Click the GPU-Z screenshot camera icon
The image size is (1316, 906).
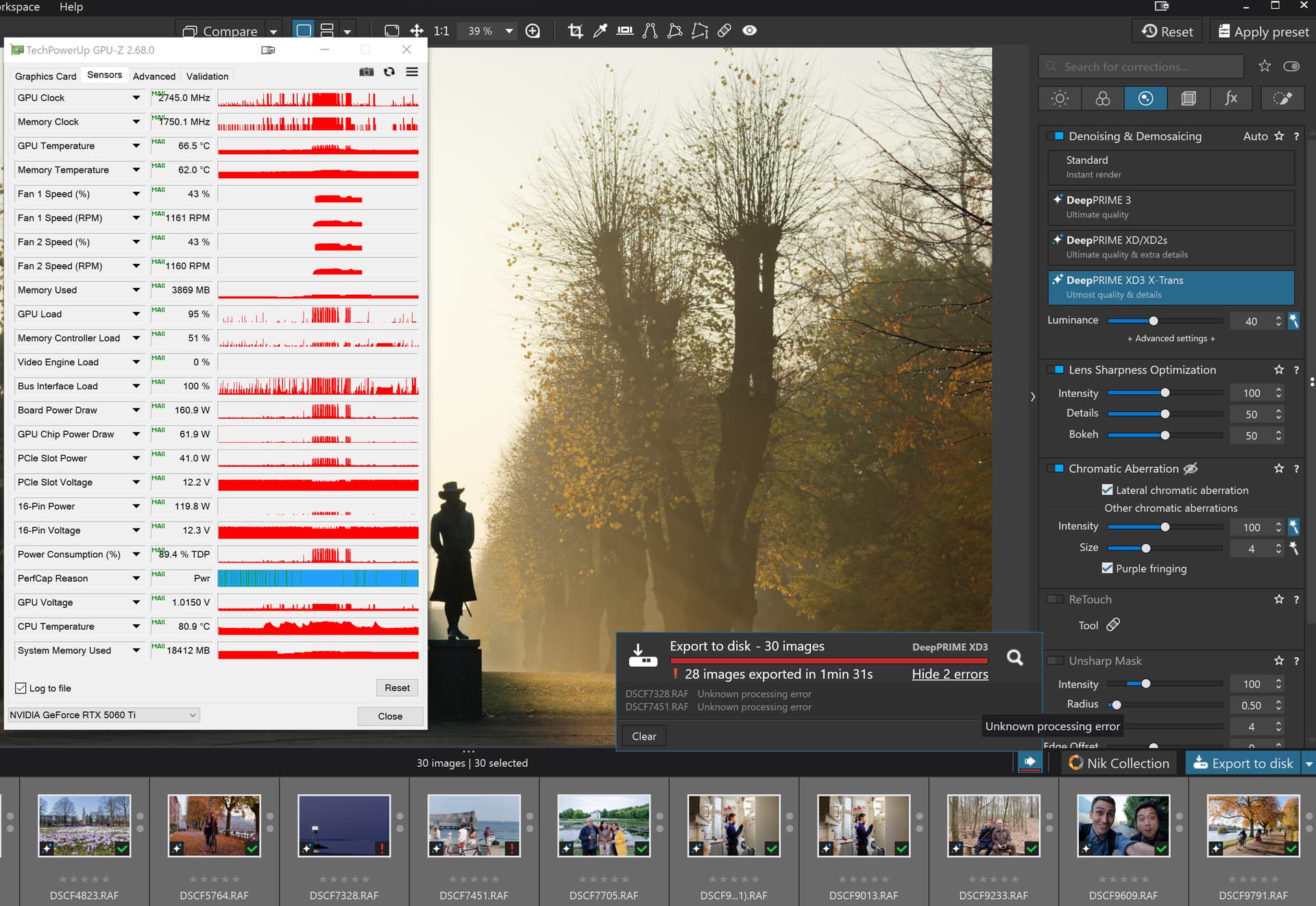(x=367, y=72)
